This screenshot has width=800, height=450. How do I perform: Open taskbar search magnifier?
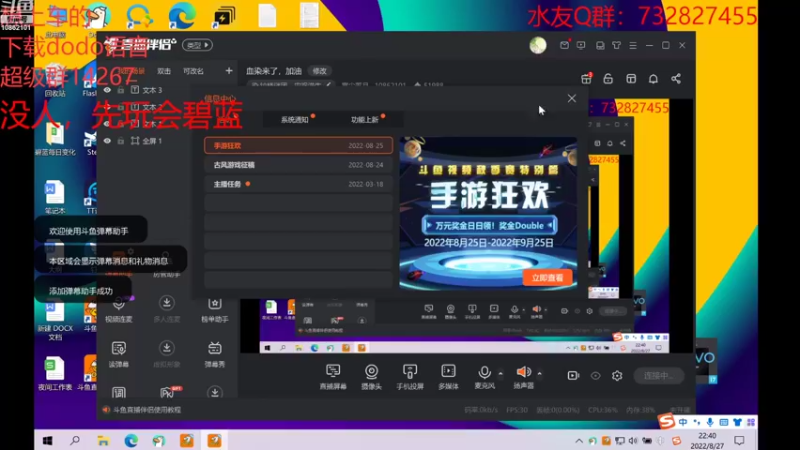click(x=75, y=440)
